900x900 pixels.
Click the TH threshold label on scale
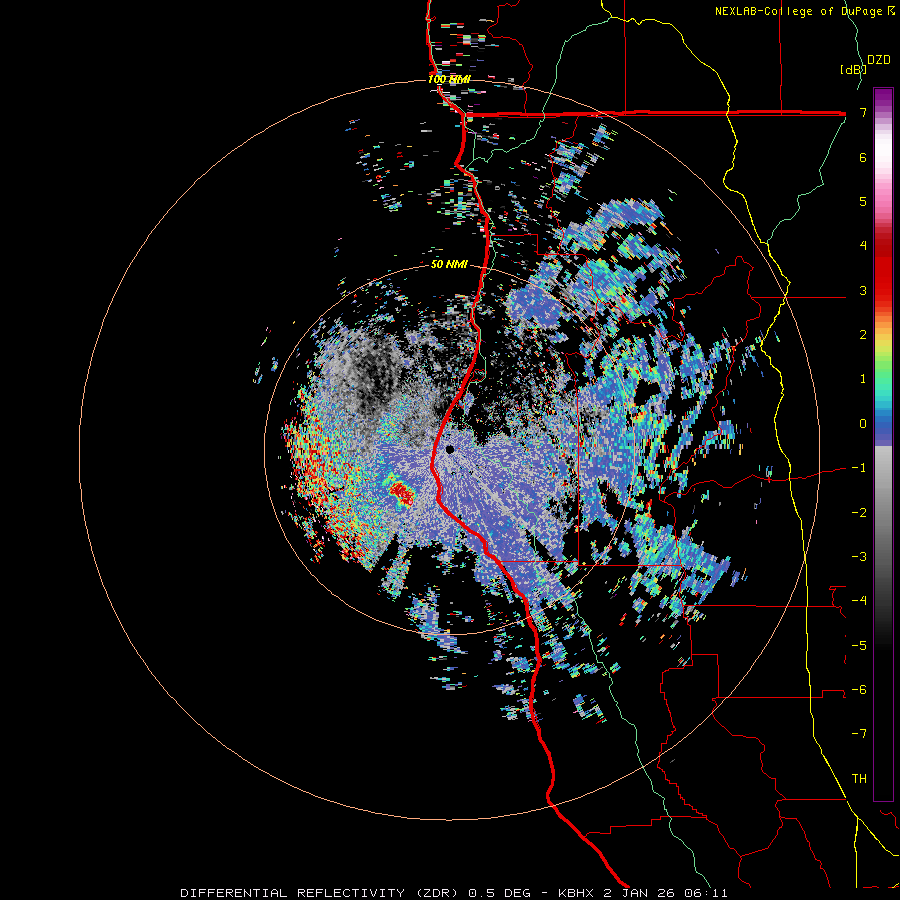pyautogui.click(x=859, y=778)
